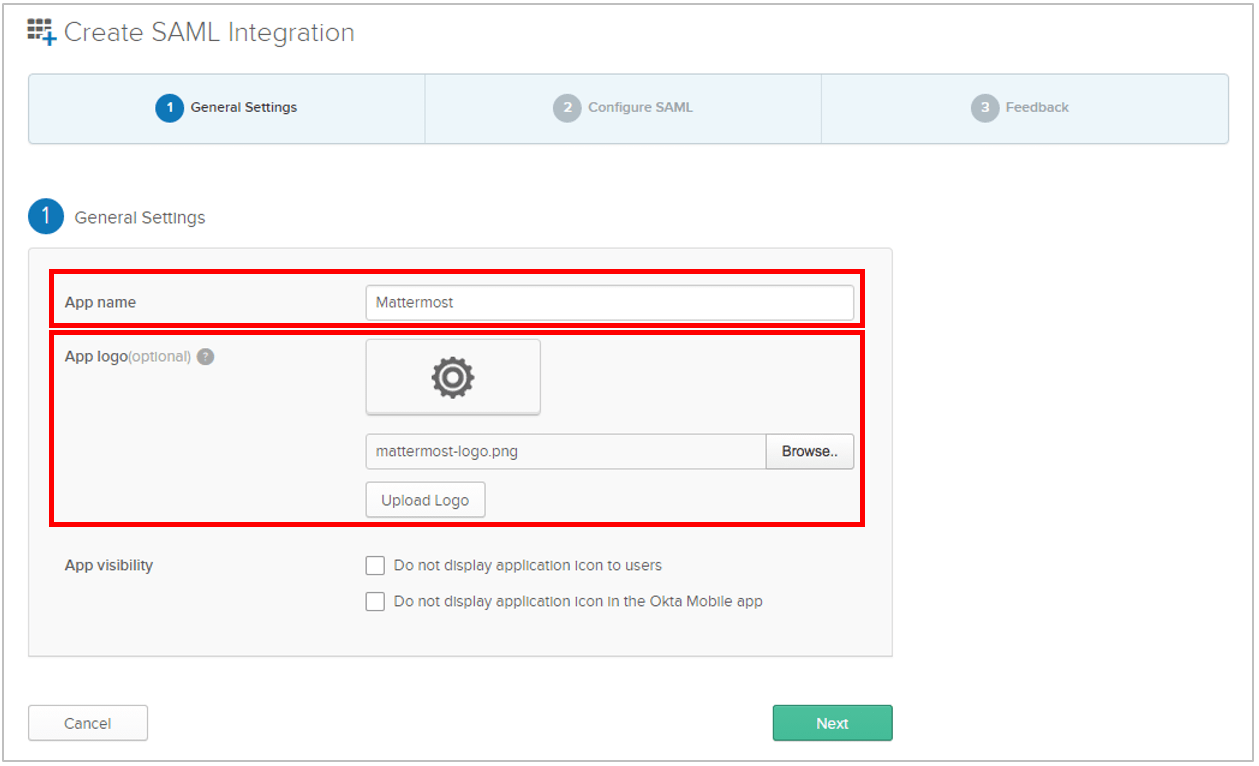Switch to the Configure SAML step tab

point(622,107)
